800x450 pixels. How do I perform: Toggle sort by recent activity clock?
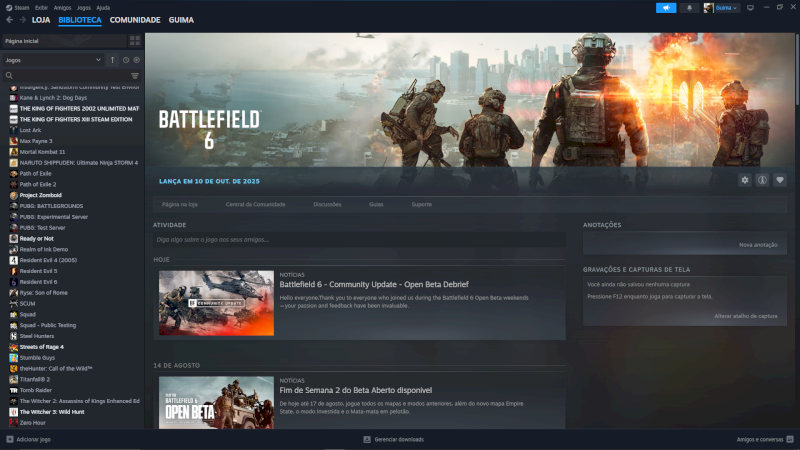tap(126, 60)
